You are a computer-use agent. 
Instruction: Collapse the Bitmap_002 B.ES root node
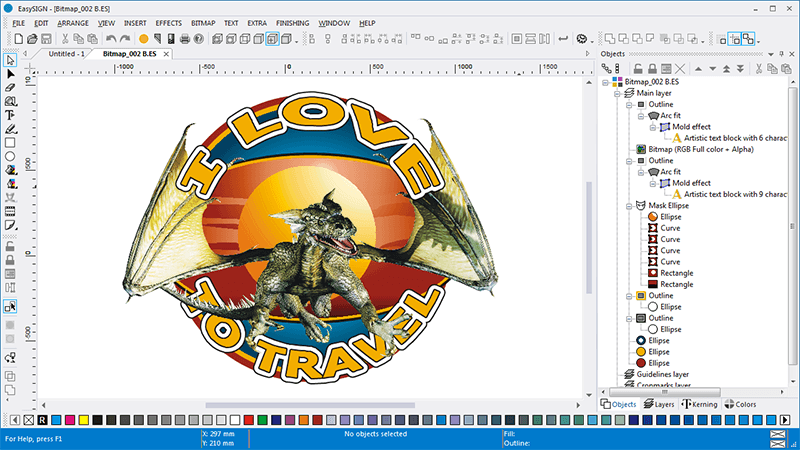point(606,81)
